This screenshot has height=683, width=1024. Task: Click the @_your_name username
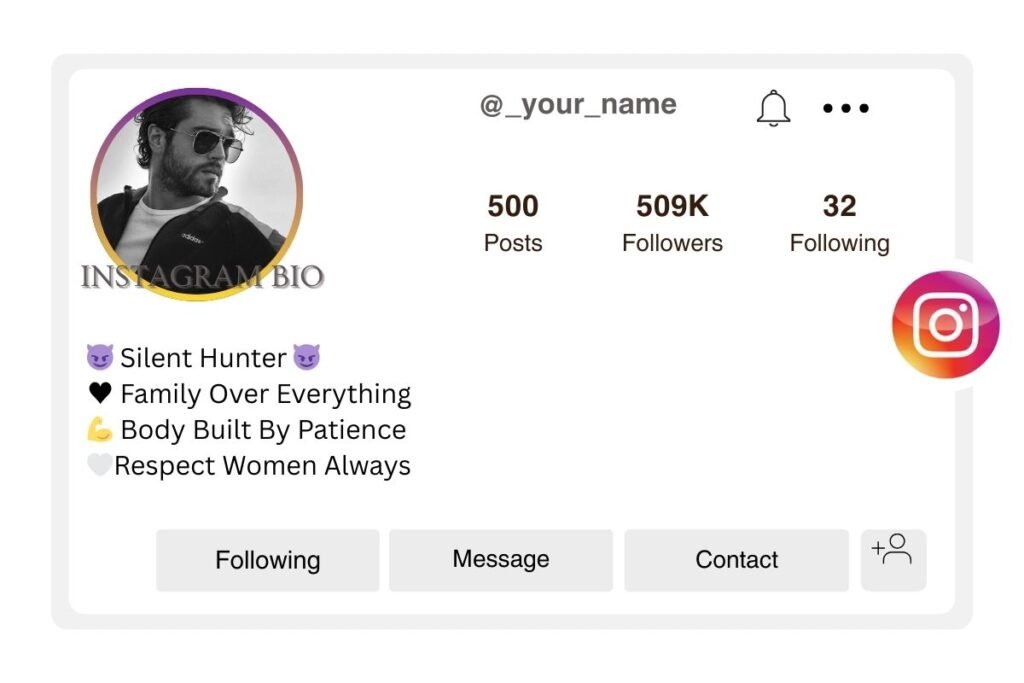point(578,104)
